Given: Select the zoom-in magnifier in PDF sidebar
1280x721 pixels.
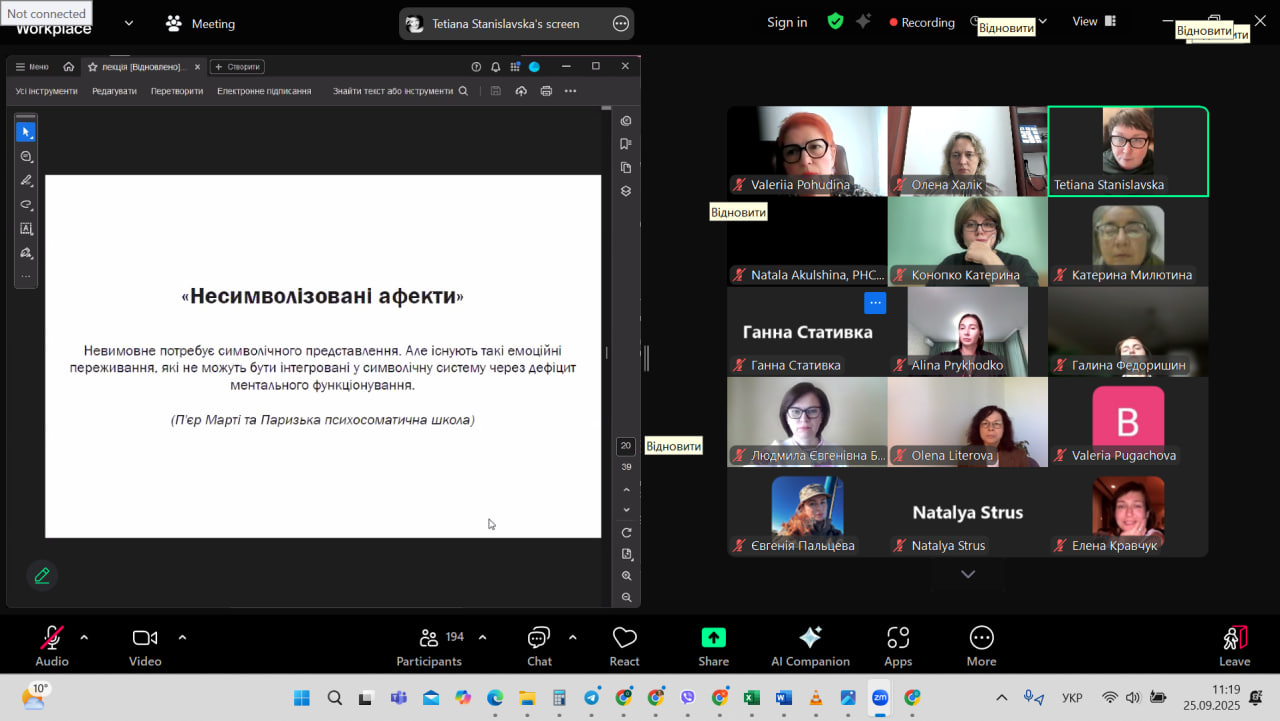Looking at the screenshot, I should tap(627, 576).
